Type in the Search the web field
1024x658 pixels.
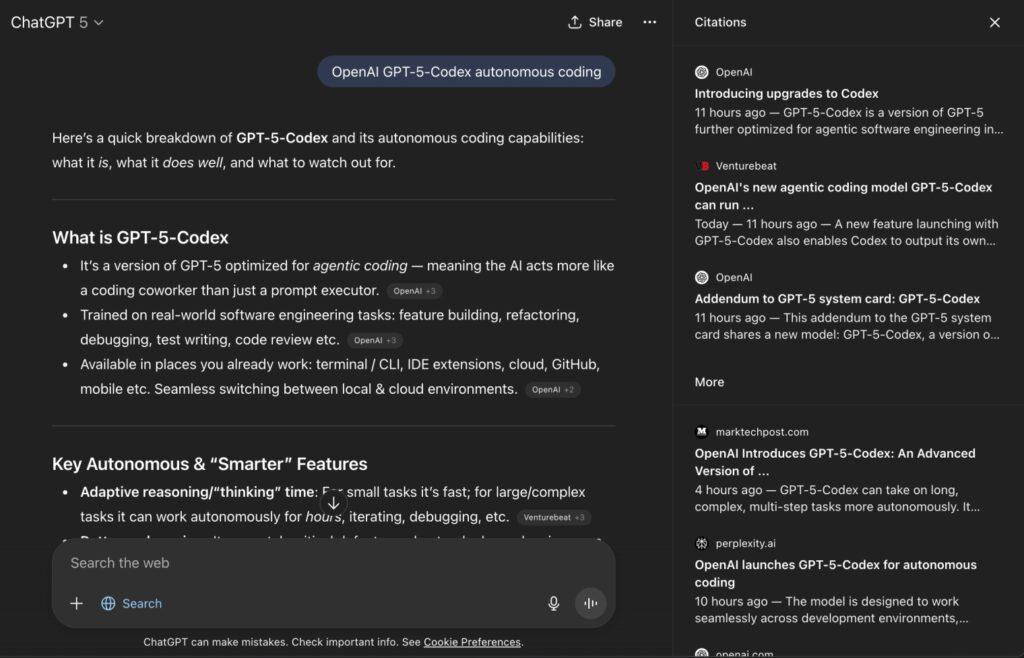(300, 563)
